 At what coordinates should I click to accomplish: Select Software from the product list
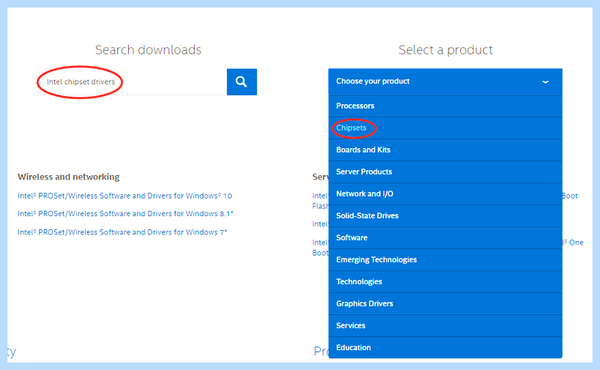pyautogui.click(x=445, y=238)
